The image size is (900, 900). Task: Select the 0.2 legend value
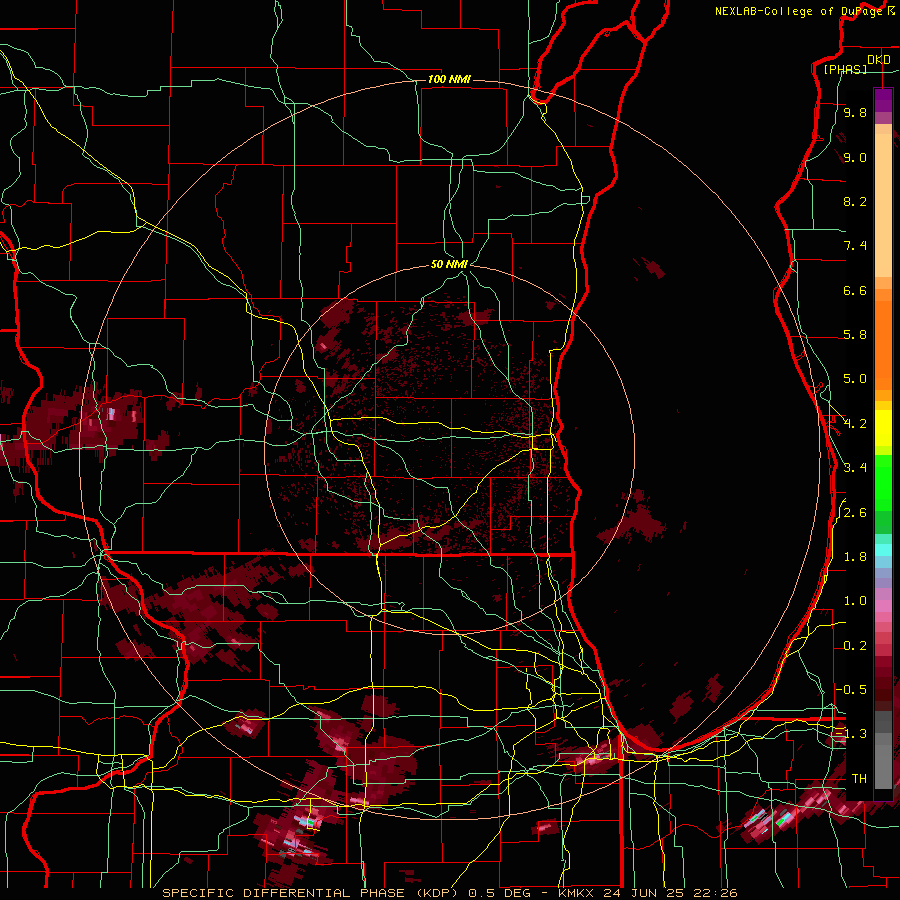point(855,646)
